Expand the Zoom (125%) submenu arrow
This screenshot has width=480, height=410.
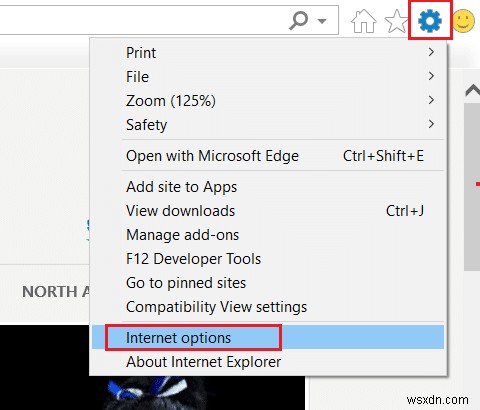431,100
